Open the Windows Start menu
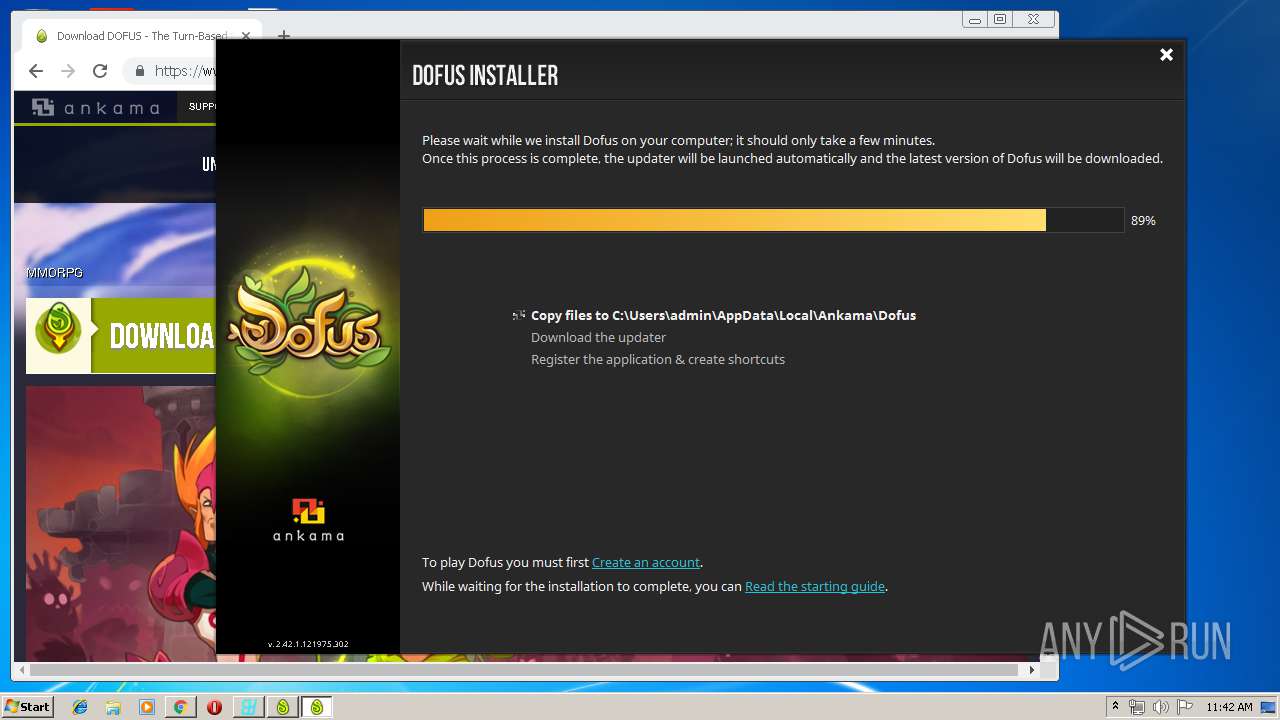Viewport: 1280px width, 720px height. pos(27,707)
